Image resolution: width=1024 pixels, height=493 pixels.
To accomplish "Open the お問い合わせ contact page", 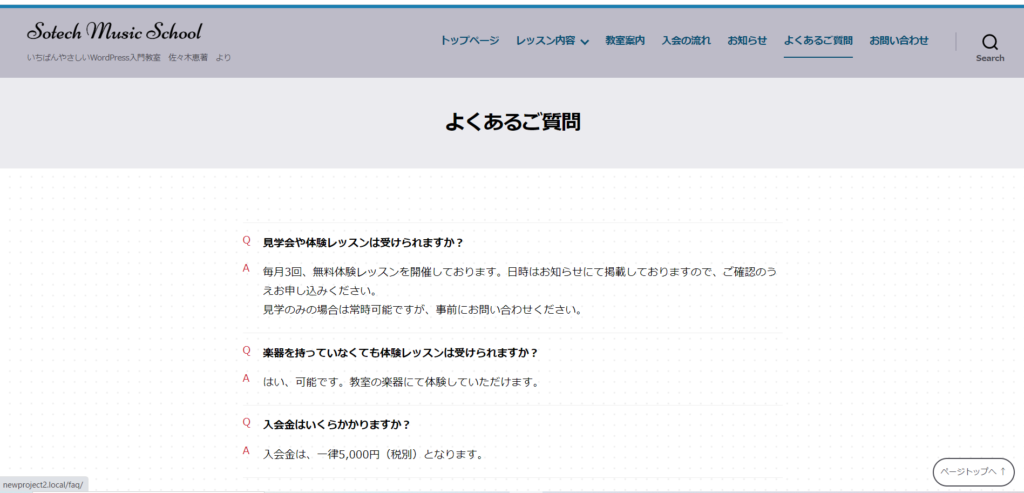I will click(898, 41).
